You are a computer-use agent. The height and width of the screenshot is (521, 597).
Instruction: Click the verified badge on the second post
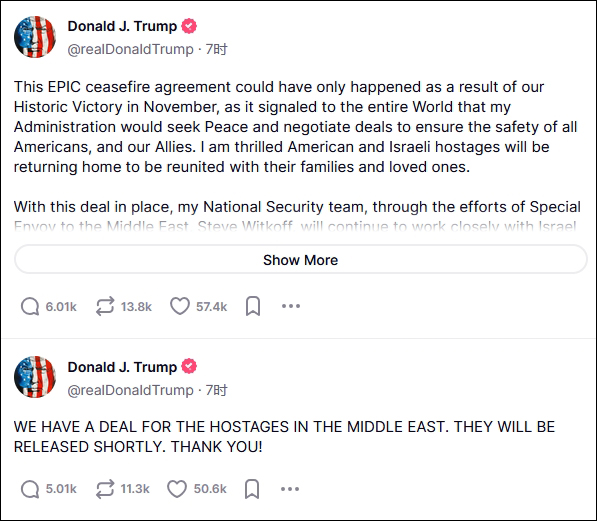click(189, 366)
